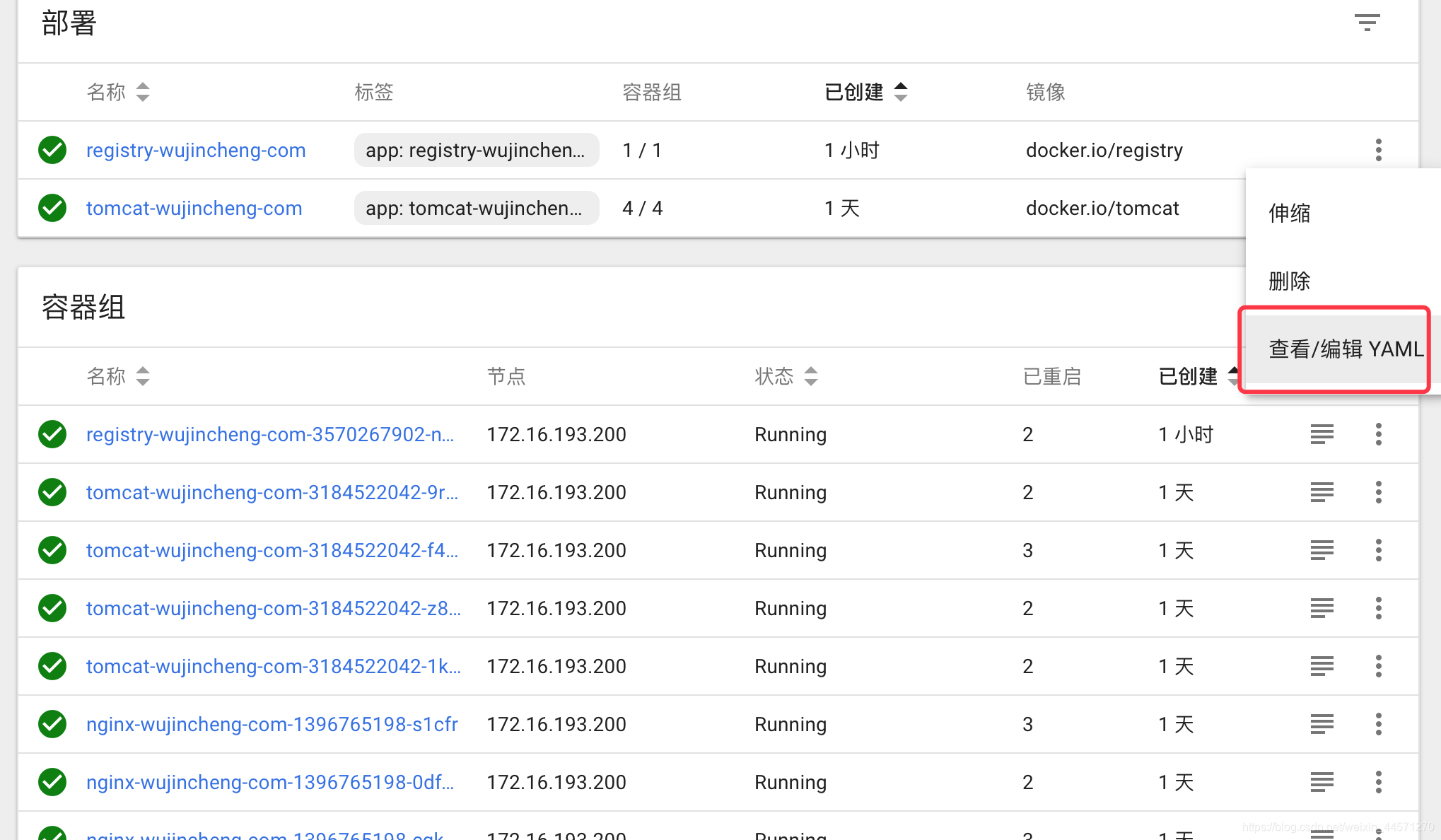Screen dimensions: 1441x840
Task: Open pod registry-wujincheng-com-3570267902-n...
Action: (270, 434)
